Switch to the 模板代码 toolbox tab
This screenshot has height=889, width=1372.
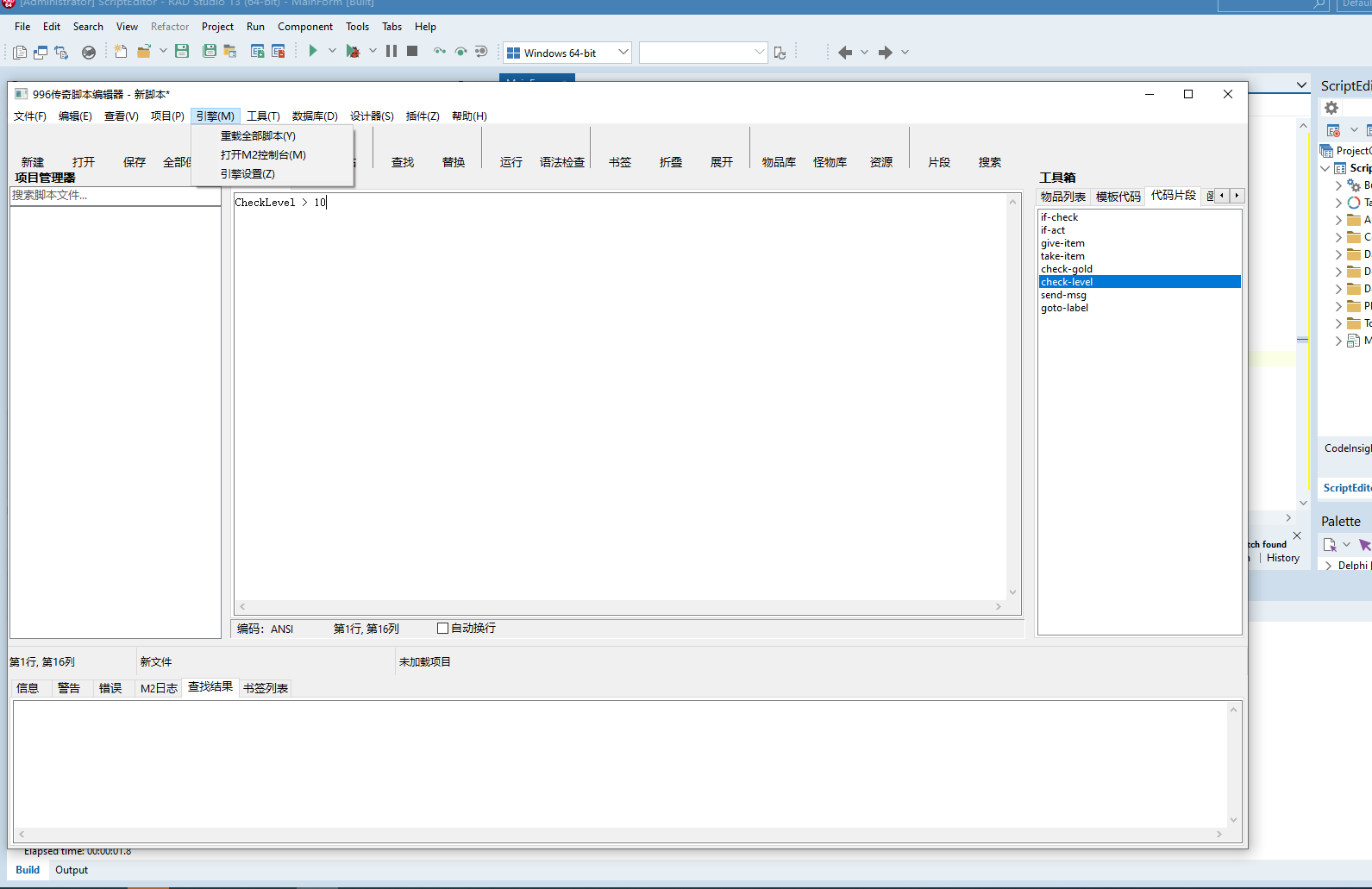coord(1118,197)
